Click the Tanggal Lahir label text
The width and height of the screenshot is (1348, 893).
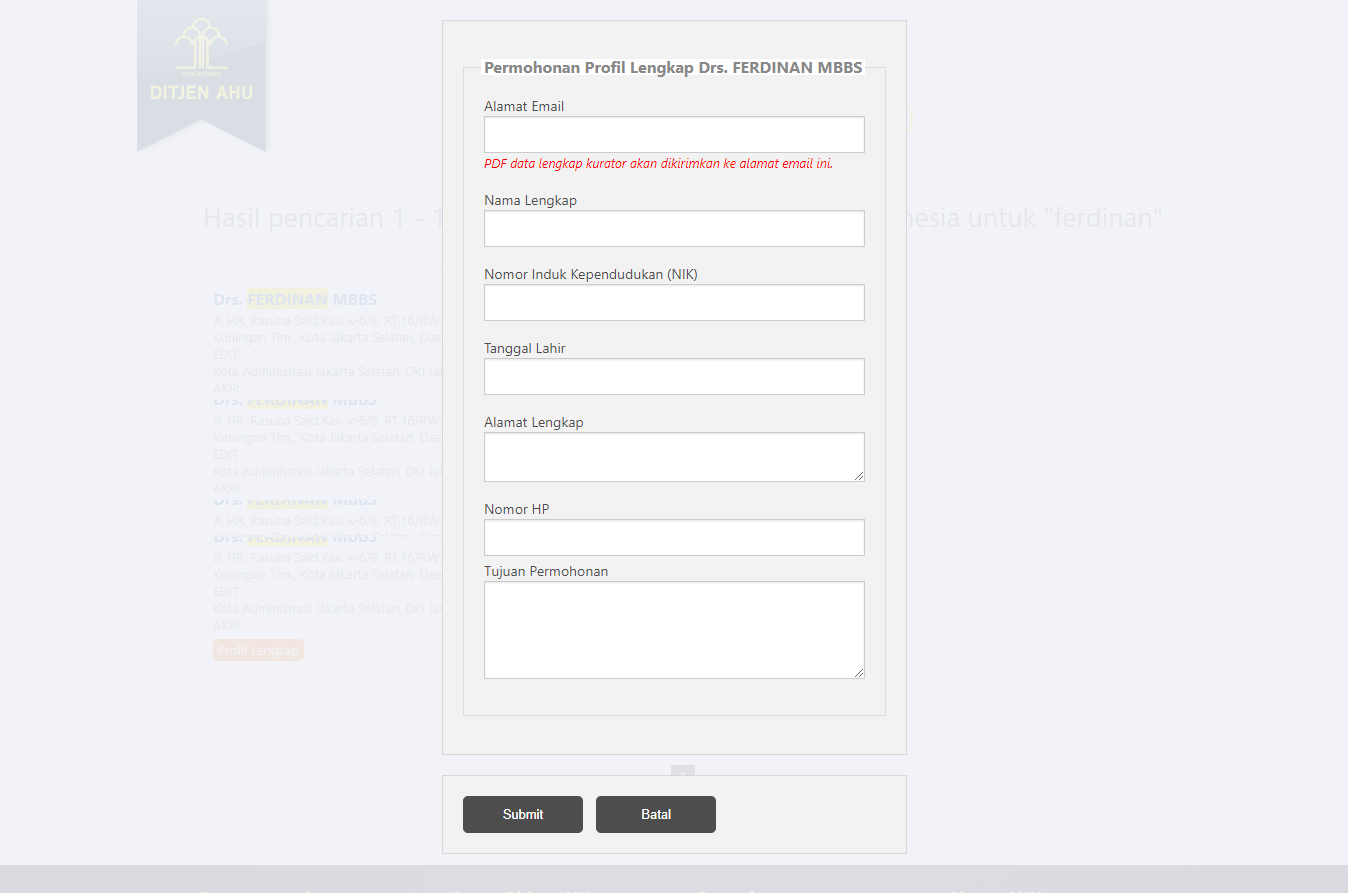pos(525,349)
